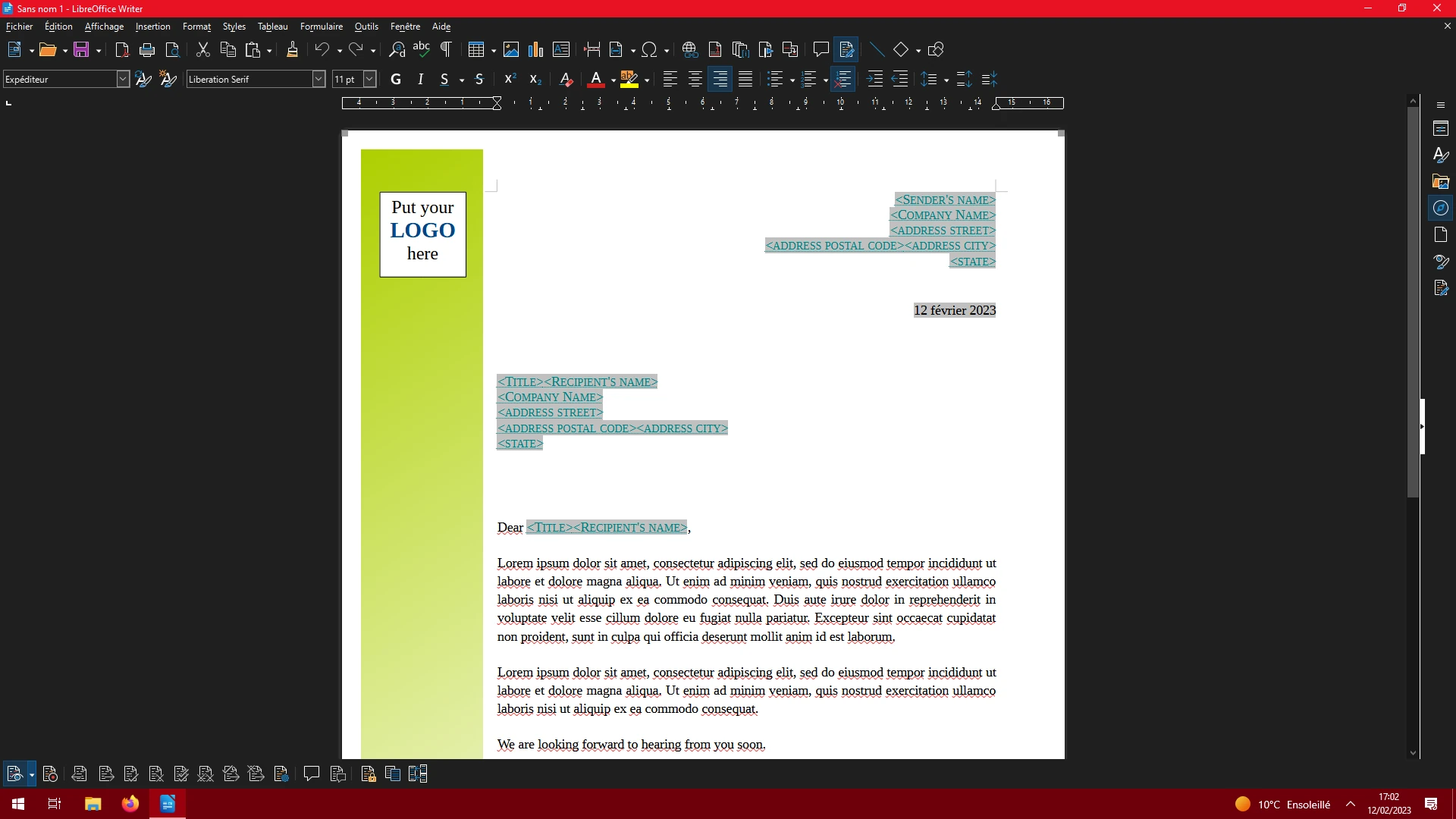Open Windows Start menu
Image resolution: width=1456 pixels, height=819 pixels.
tap(18, 804)
